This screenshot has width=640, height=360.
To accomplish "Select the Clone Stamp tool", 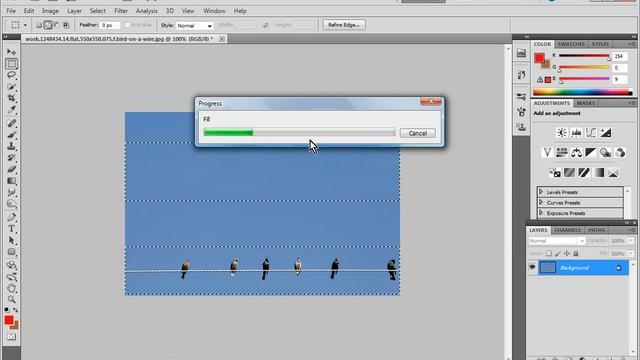I will pyautogui.click(x=11, y=146).
